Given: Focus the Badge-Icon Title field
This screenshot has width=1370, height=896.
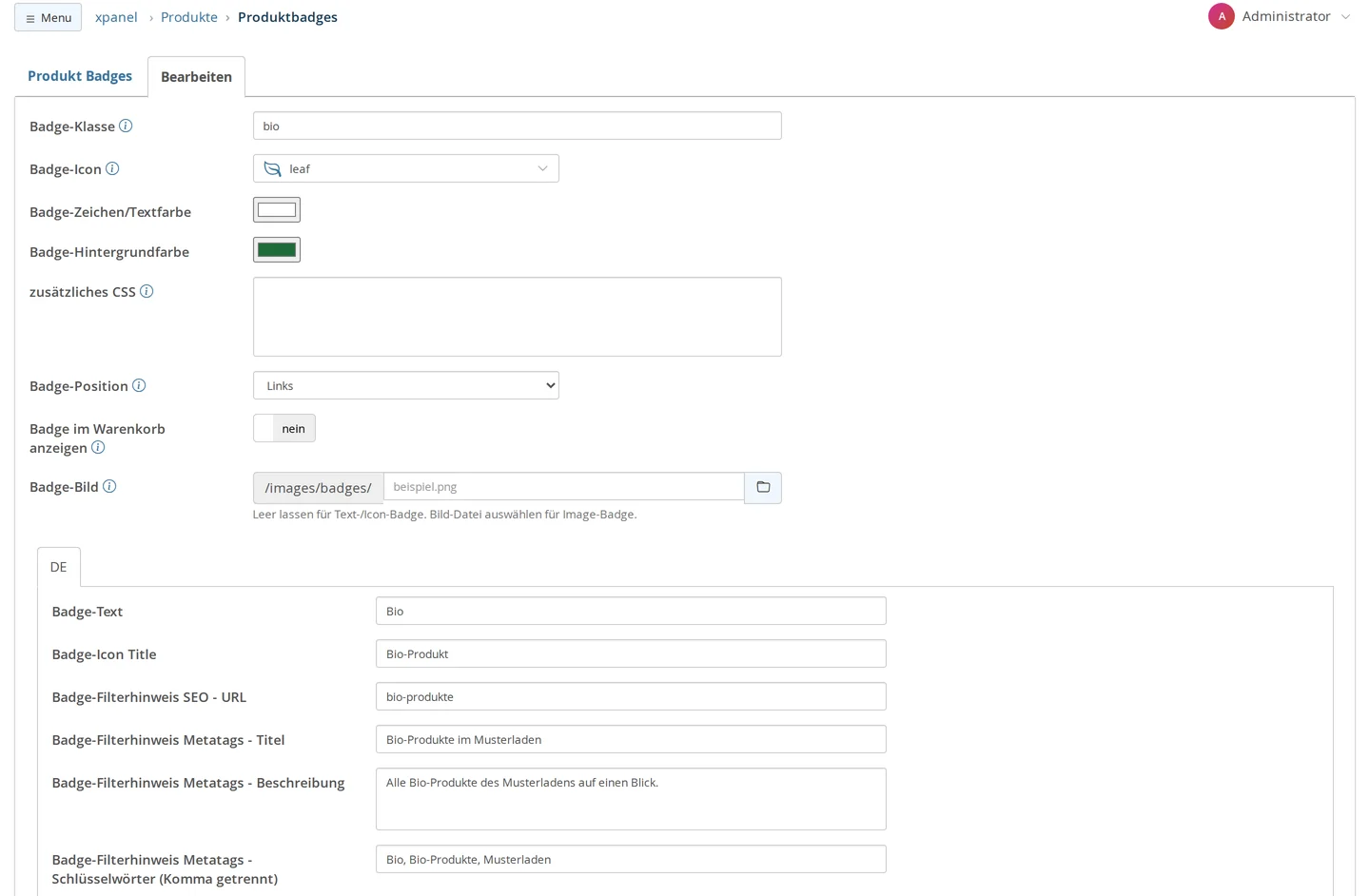Looking at the screenshot, I should (x=631, y=653).
